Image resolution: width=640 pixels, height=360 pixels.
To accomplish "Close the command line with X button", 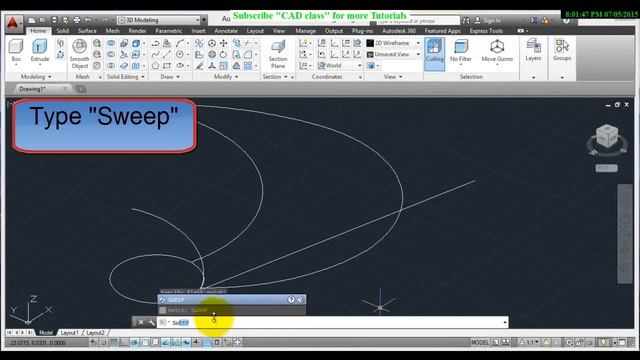I will point(141,322).
